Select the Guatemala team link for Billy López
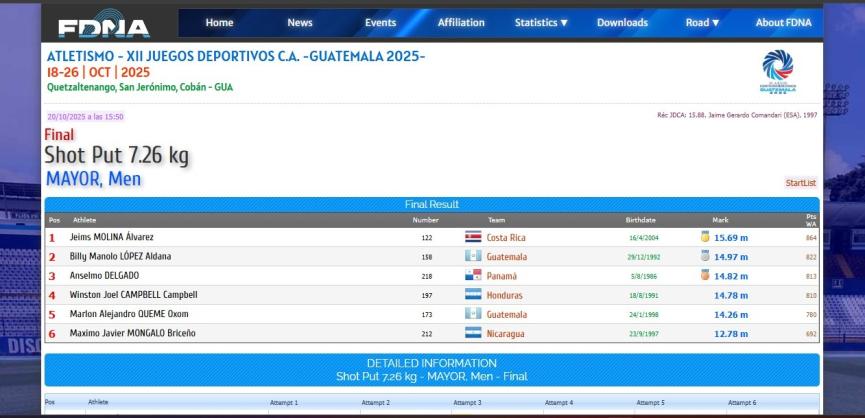The height and width of the screenshot is (418, 865). pyautogui.click(x=506, y=257)
